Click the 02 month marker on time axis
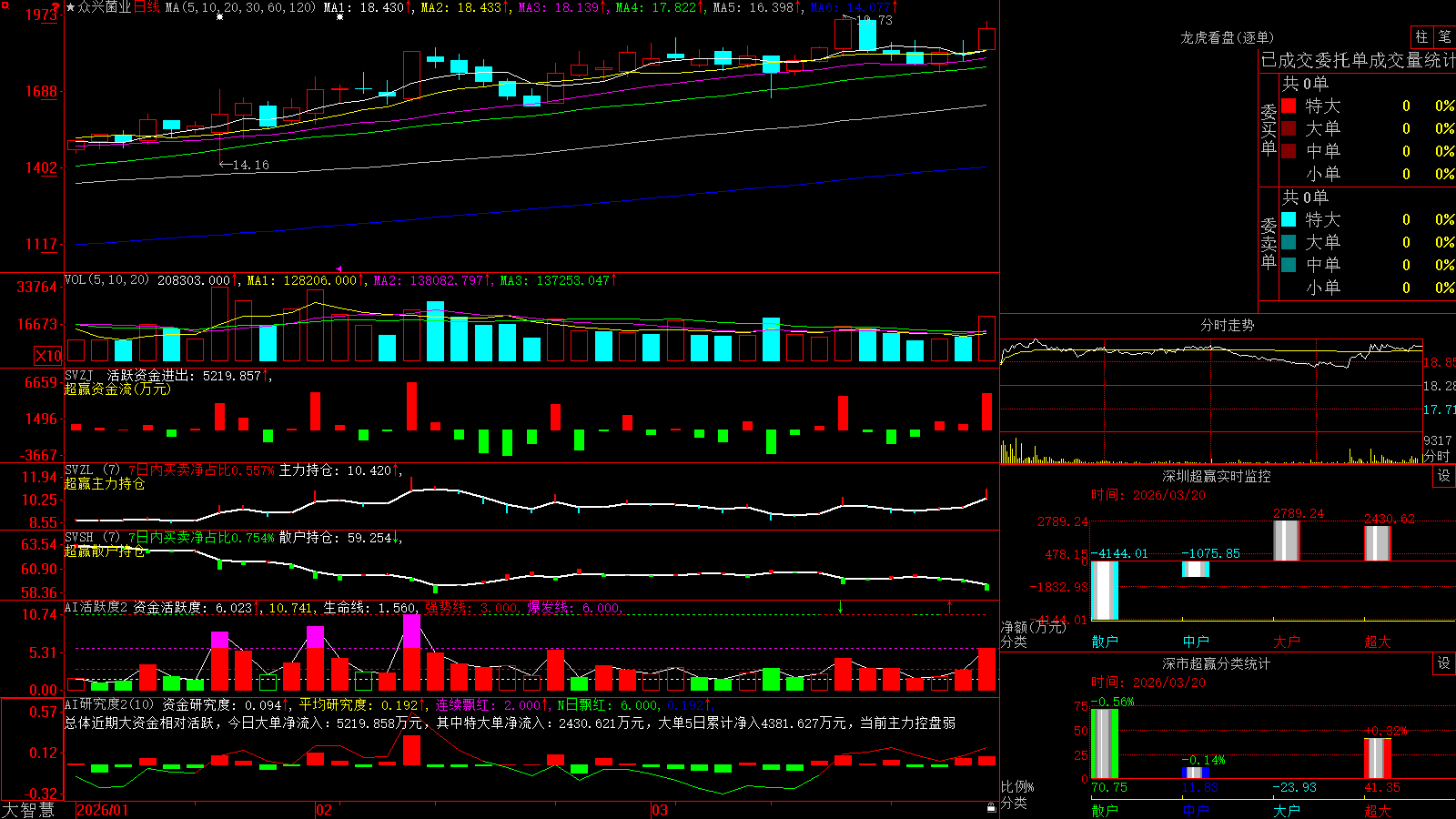Viewport: 1456px width, 819px height. pos(324,810)
